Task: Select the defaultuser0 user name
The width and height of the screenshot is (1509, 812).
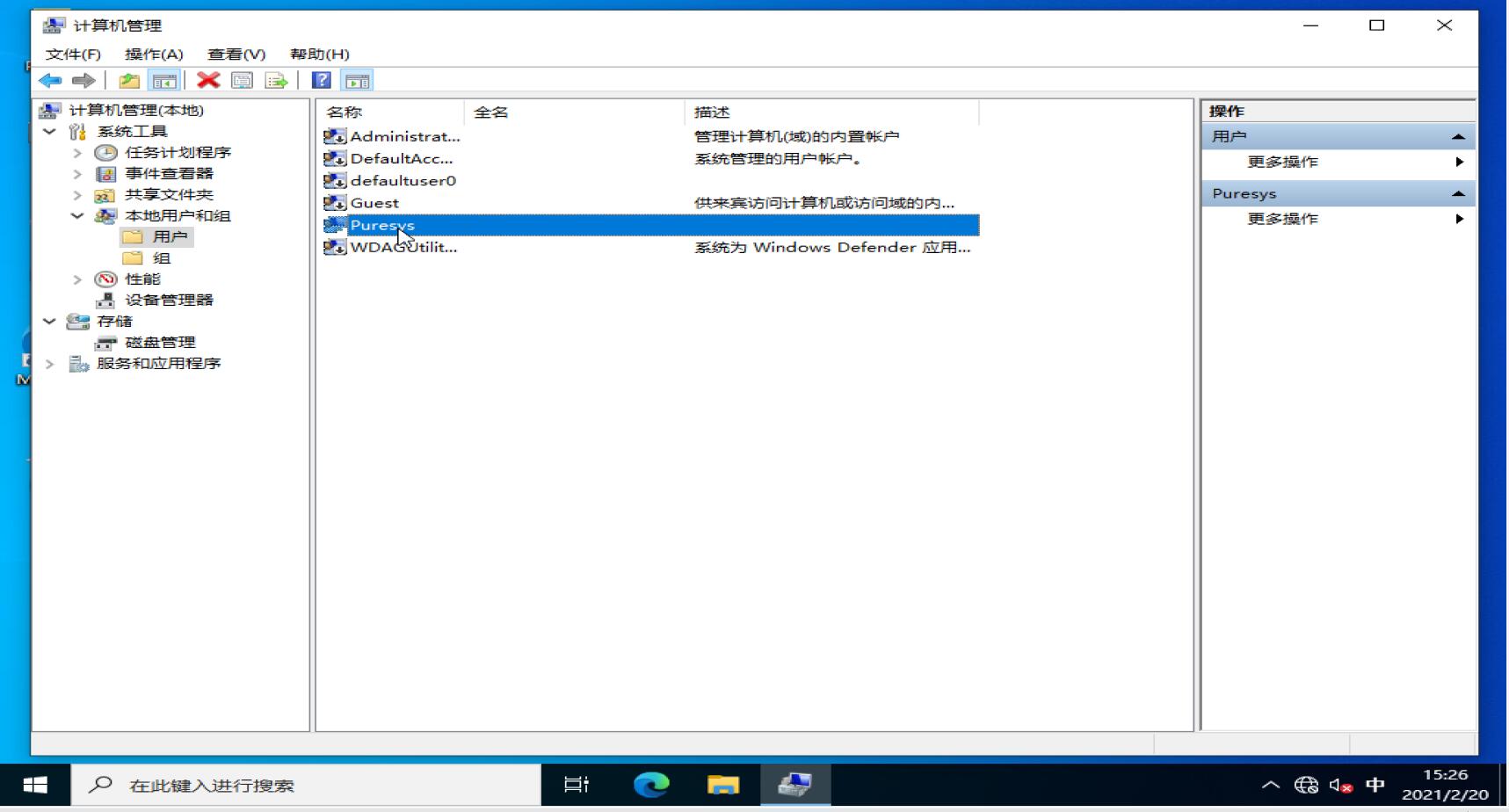Action: pos(403,180)
